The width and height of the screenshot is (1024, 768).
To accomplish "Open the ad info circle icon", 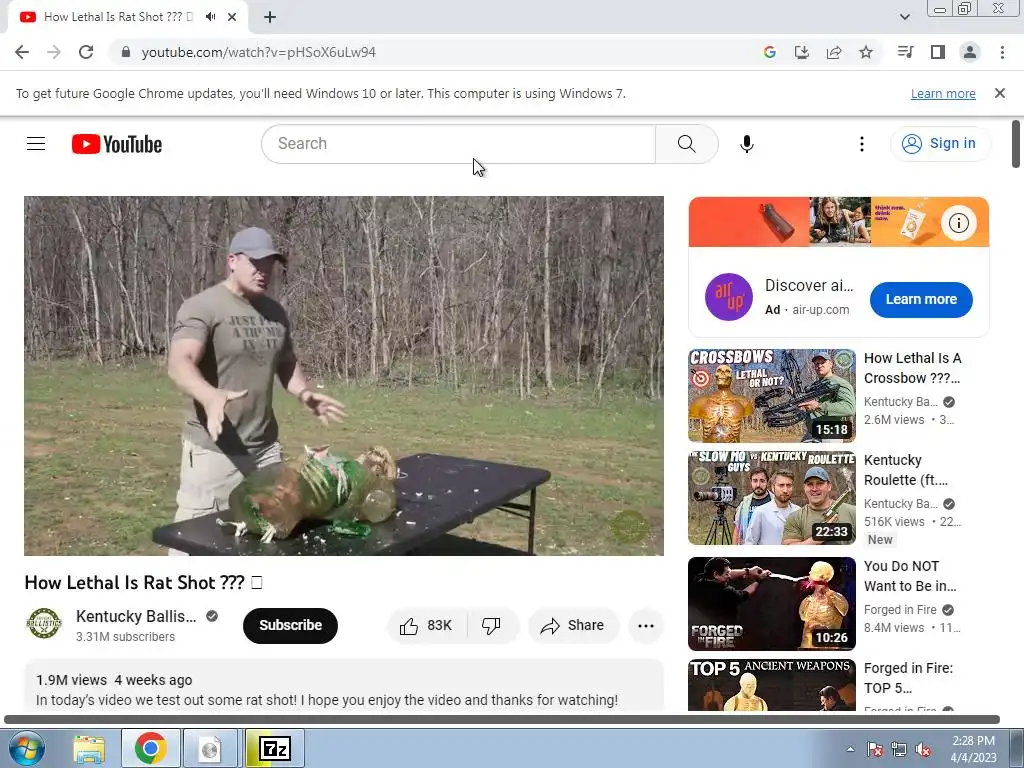I will [x=958, y=223].
